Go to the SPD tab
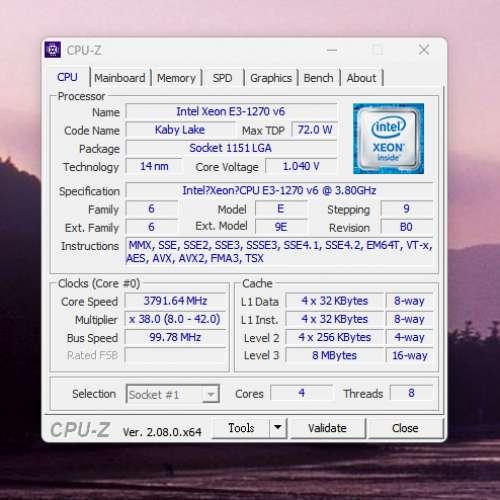 [222, 78]
